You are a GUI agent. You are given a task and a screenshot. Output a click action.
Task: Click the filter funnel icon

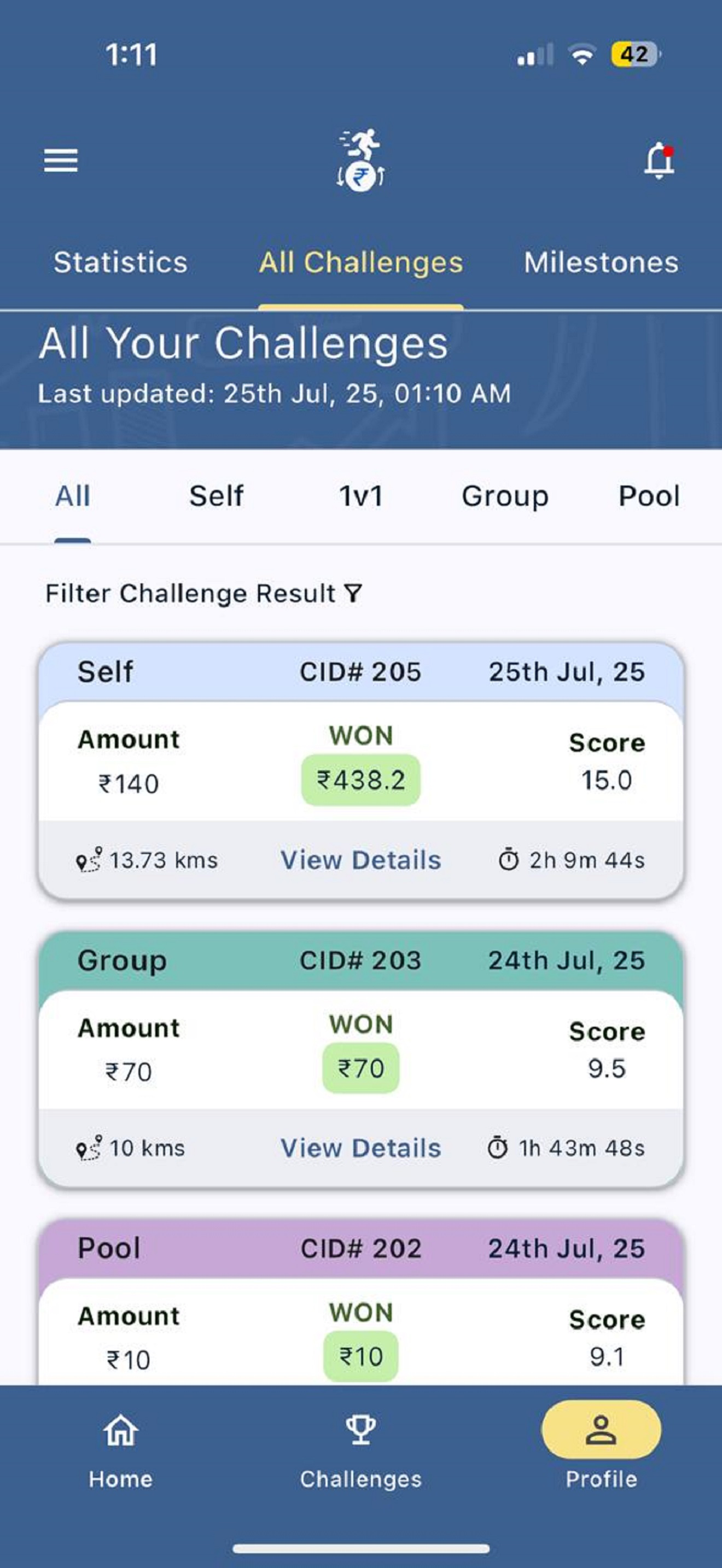tap(353, 593)
